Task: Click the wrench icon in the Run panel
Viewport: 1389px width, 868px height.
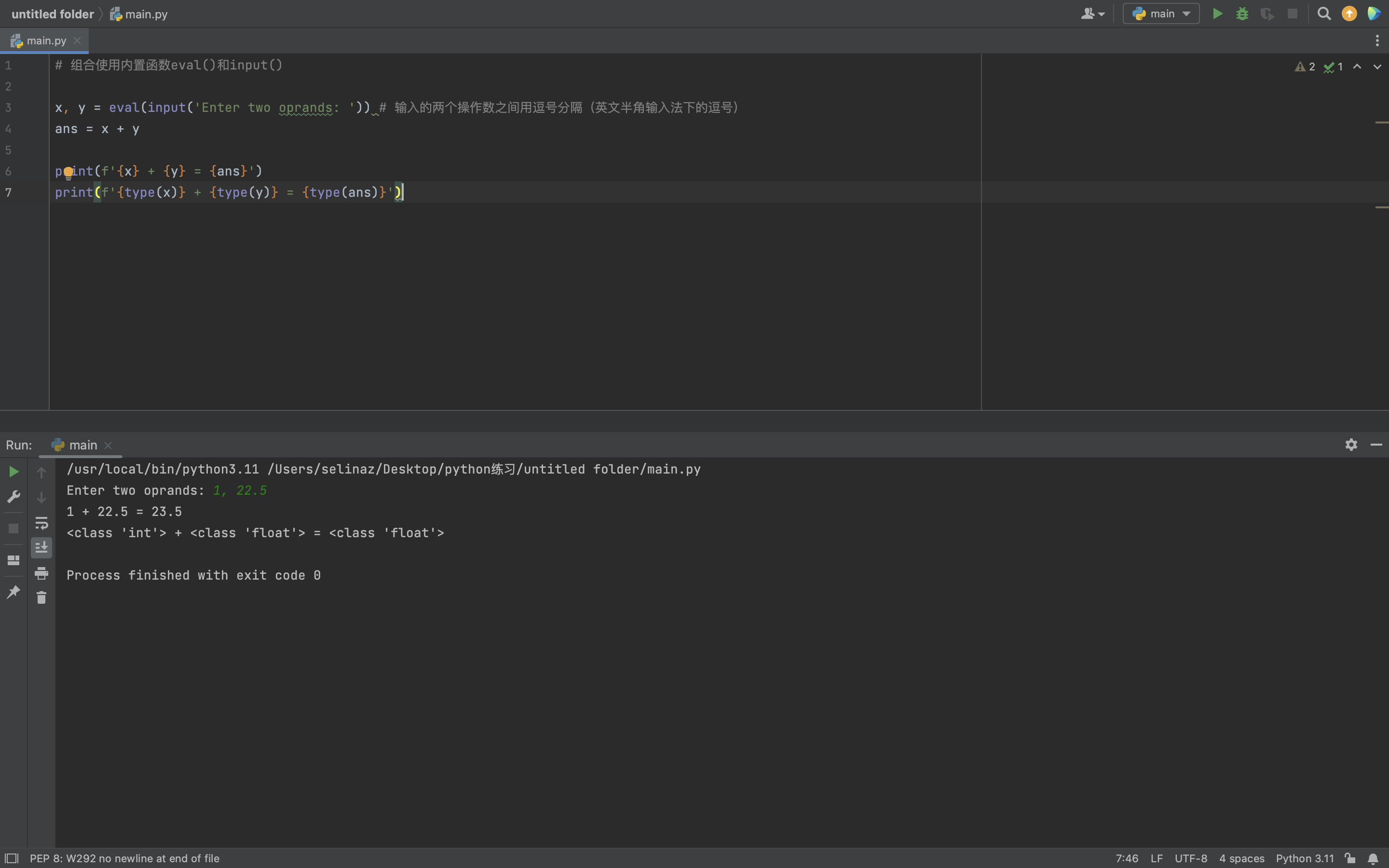Action: pyautogui.click(x=14, y=497)
